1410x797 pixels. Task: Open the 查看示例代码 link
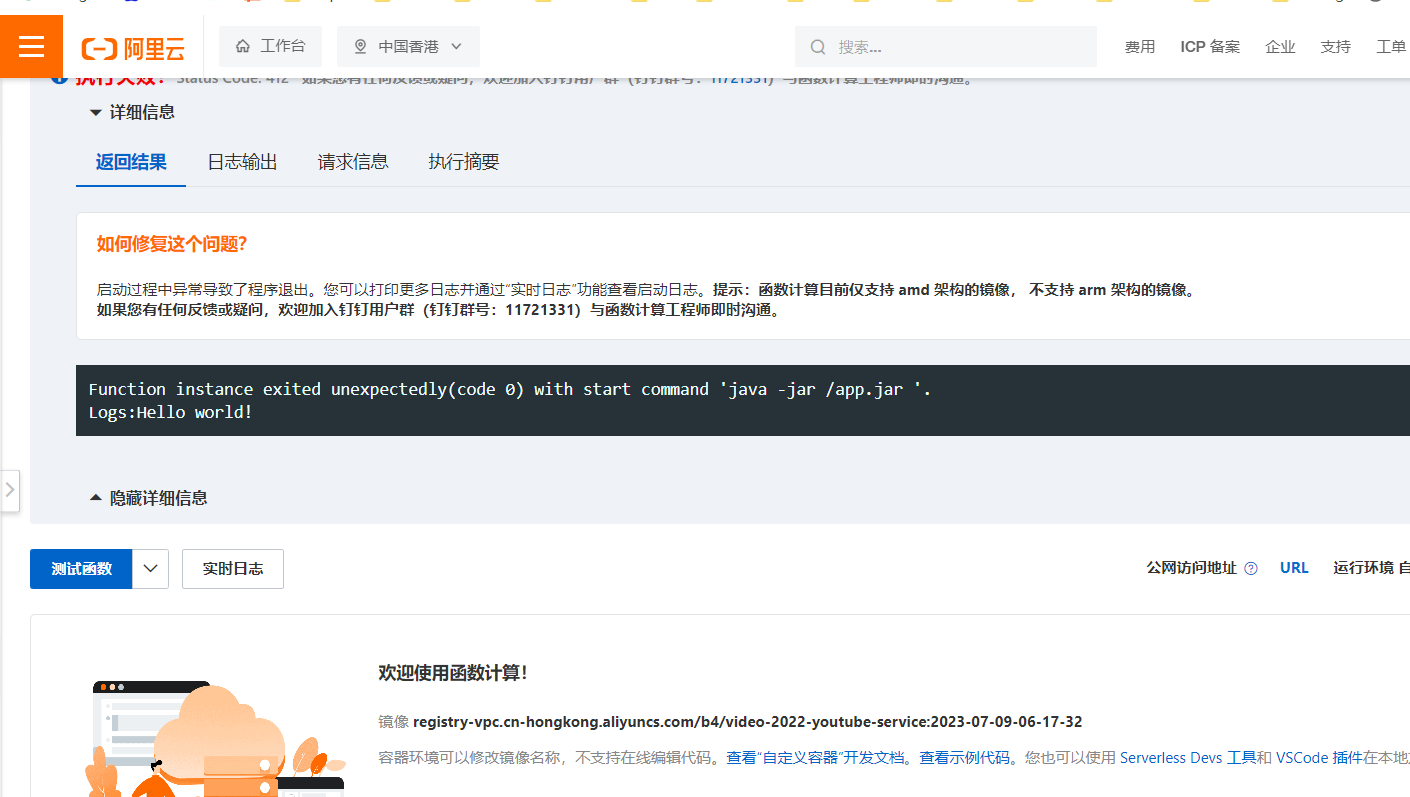pos(966,758)
